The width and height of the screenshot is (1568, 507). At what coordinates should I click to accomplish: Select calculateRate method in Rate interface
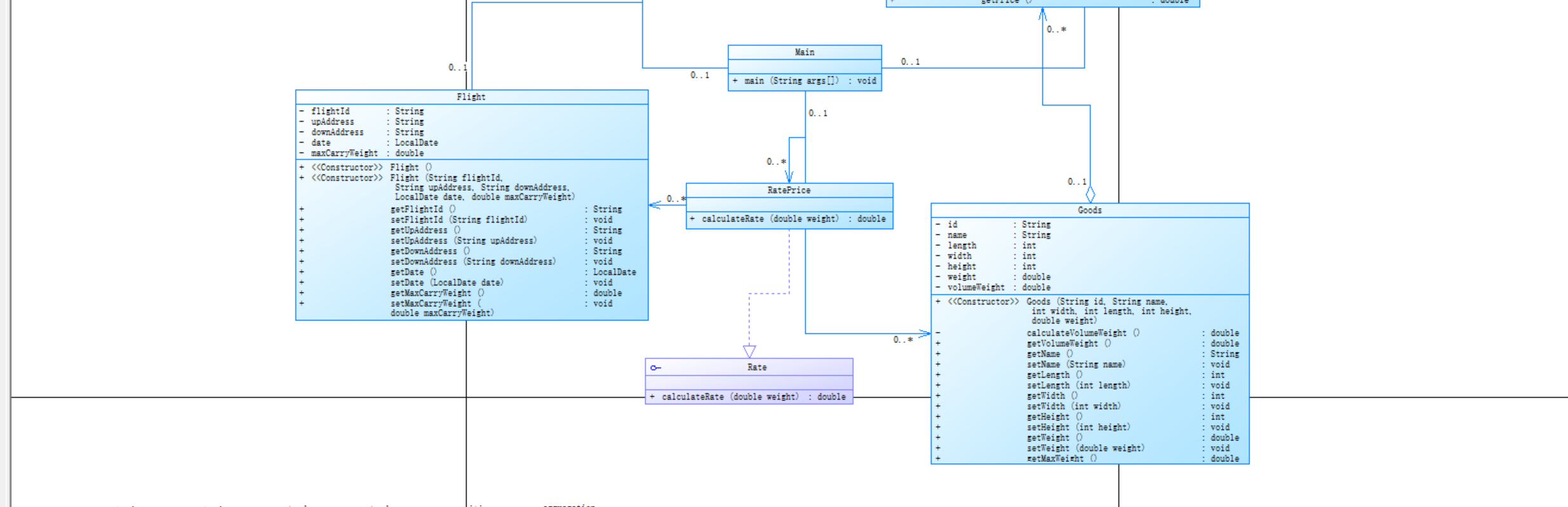pos(748,397)
